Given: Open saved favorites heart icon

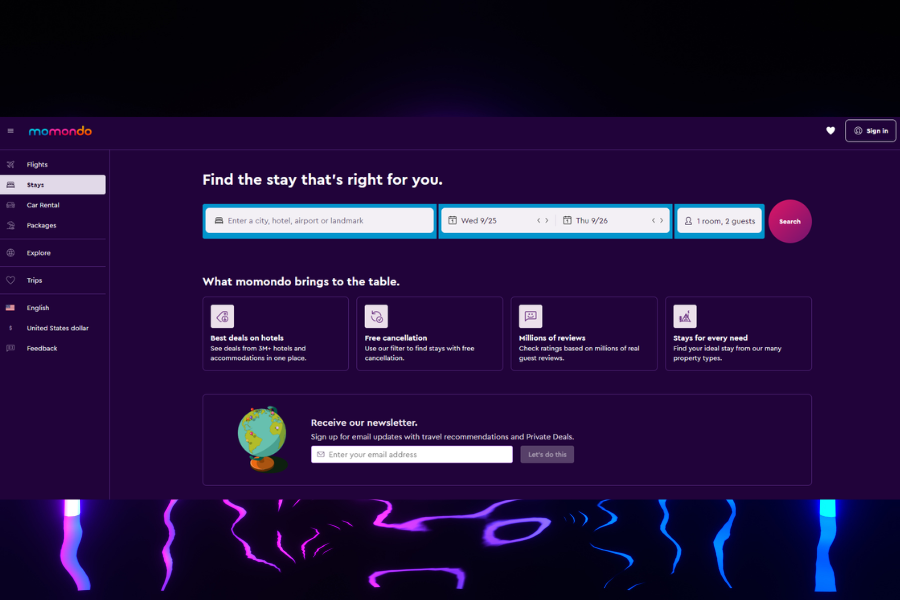Looking at the screenshot, I should pyautogui.click(x=830, y=131).
